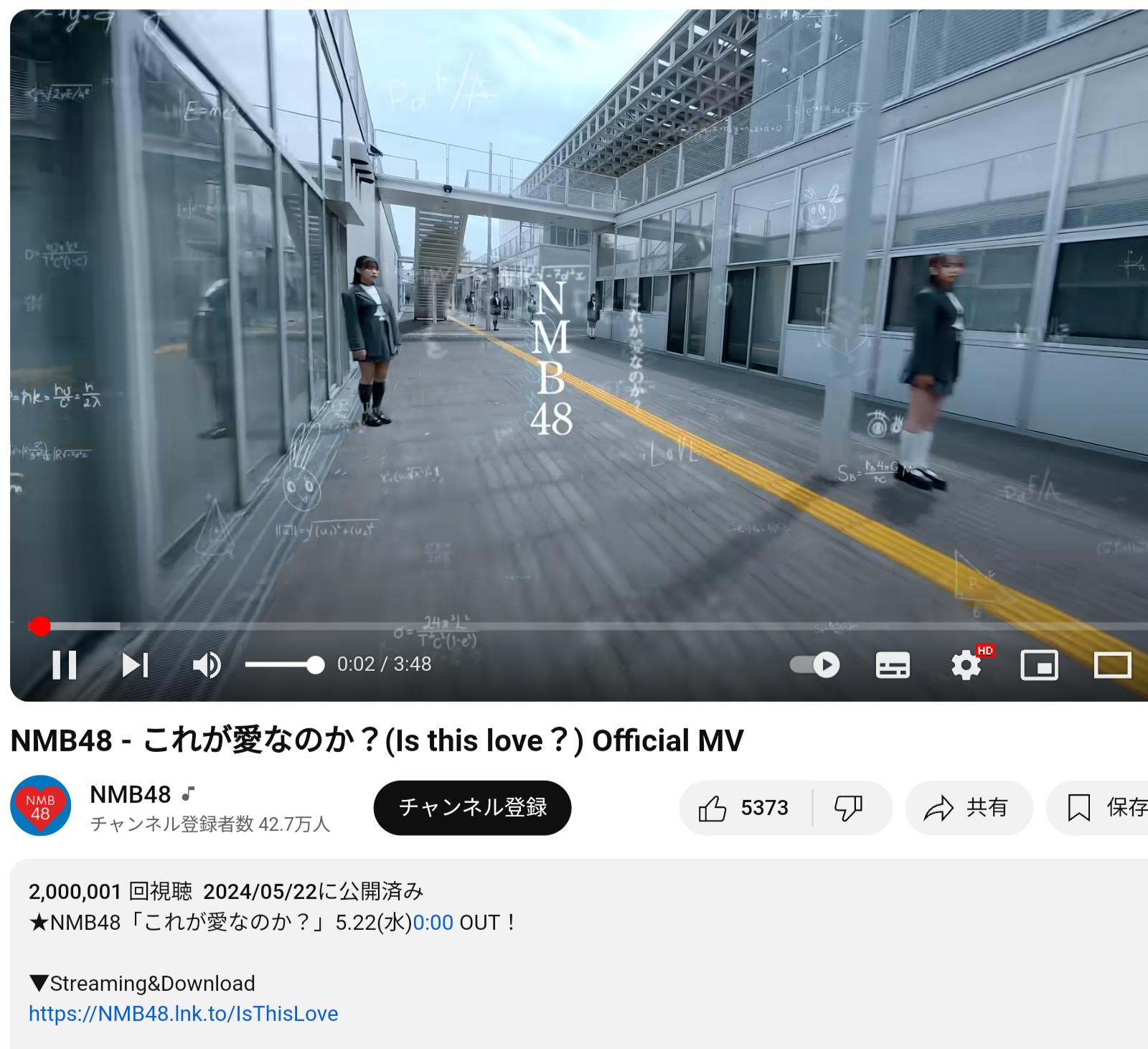Jump to 0:00 timestamp in description
Viewport: 1148px width, 1049px height.
(433, 922)
